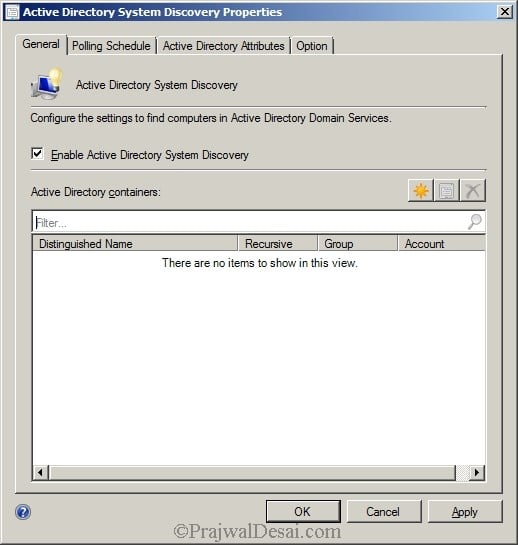Click the Account column header
The image size is (518, 545).
pyautogui.click(x=442, y=243)
